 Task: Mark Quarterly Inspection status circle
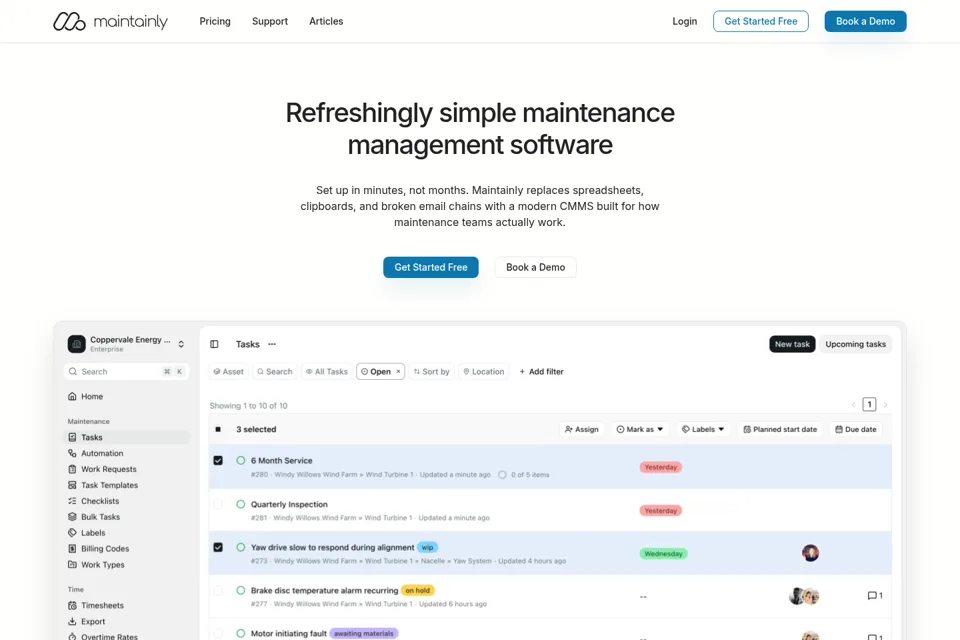coord(241,504)
